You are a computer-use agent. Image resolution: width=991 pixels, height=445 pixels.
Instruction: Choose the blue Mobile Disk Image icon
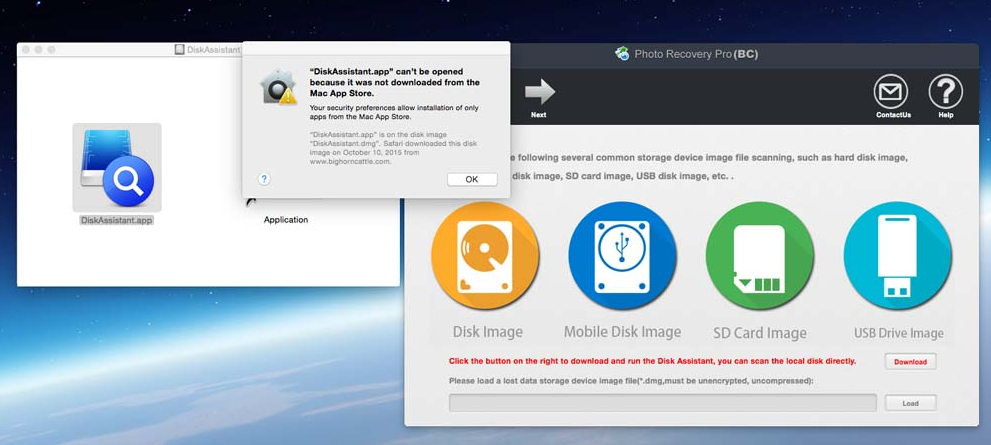[x=623, y=255]
